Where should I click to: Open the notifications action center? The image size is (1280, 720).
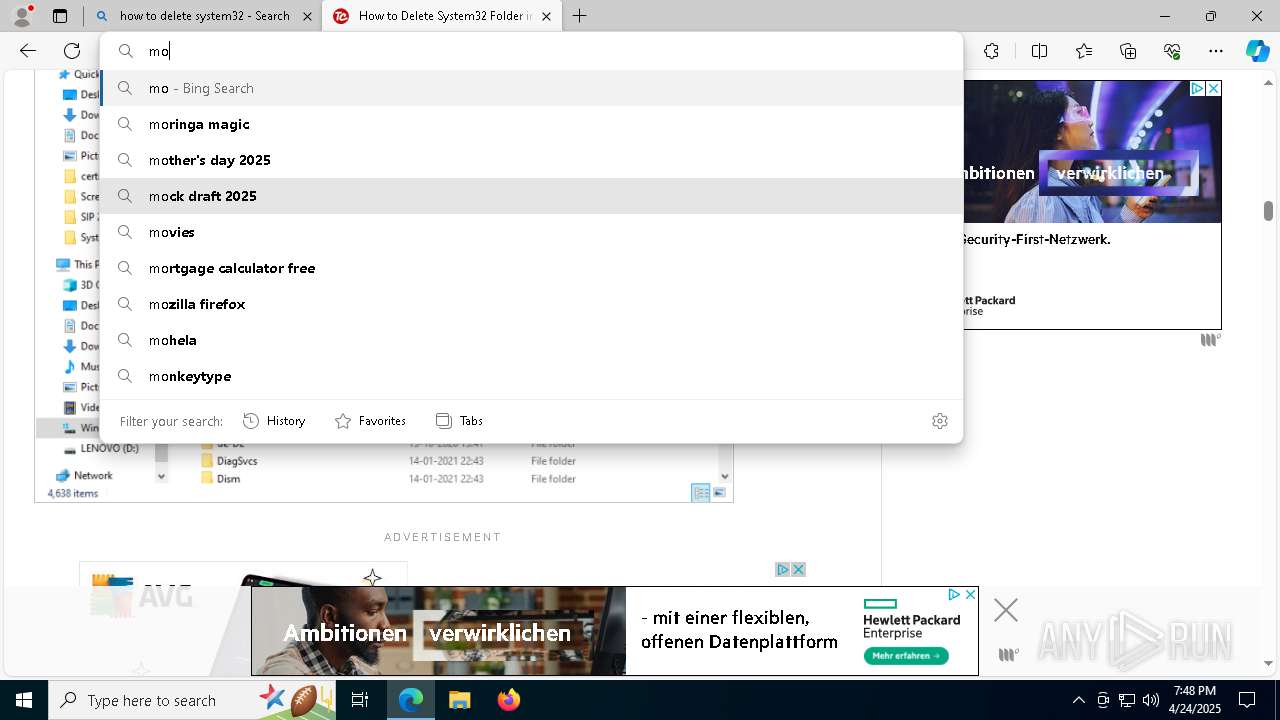click(x=1247, y=700)
